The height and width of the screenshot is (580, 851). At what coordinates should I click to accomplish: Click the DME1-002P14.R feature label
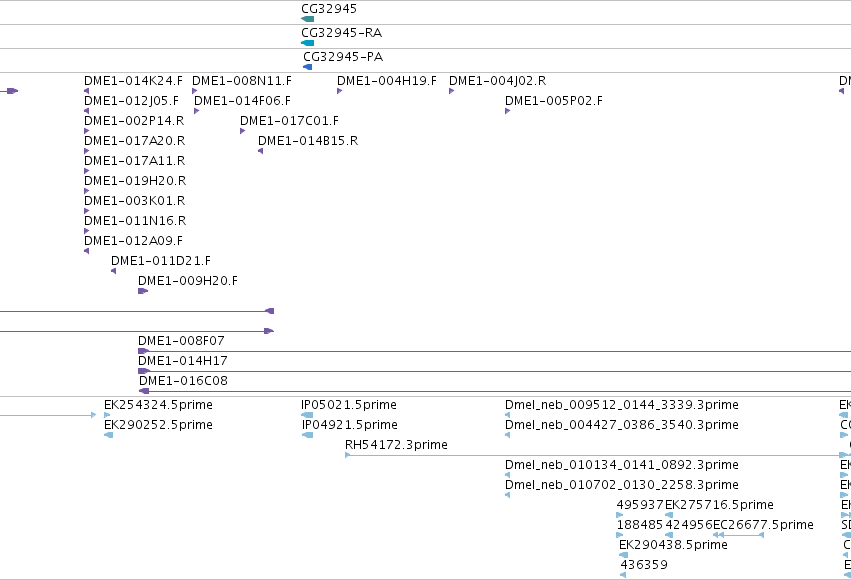point(134,121)
